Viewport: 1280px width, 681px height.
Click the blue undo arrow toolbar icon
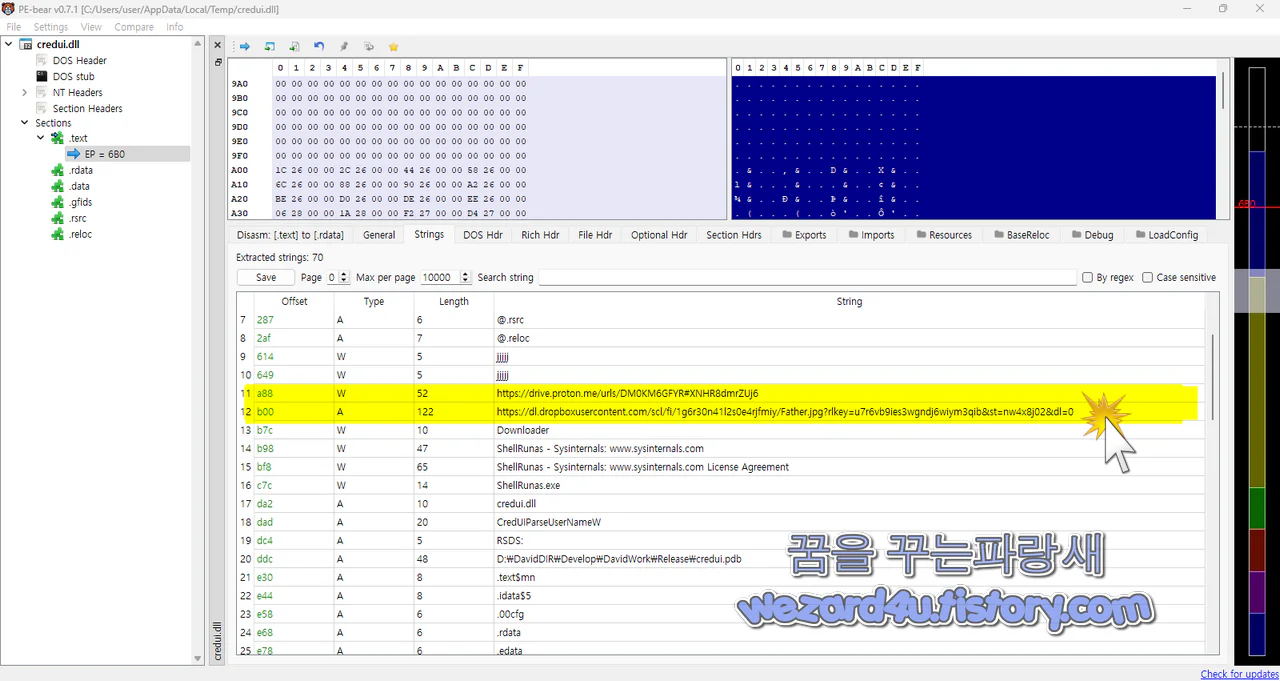click(319, 46)
